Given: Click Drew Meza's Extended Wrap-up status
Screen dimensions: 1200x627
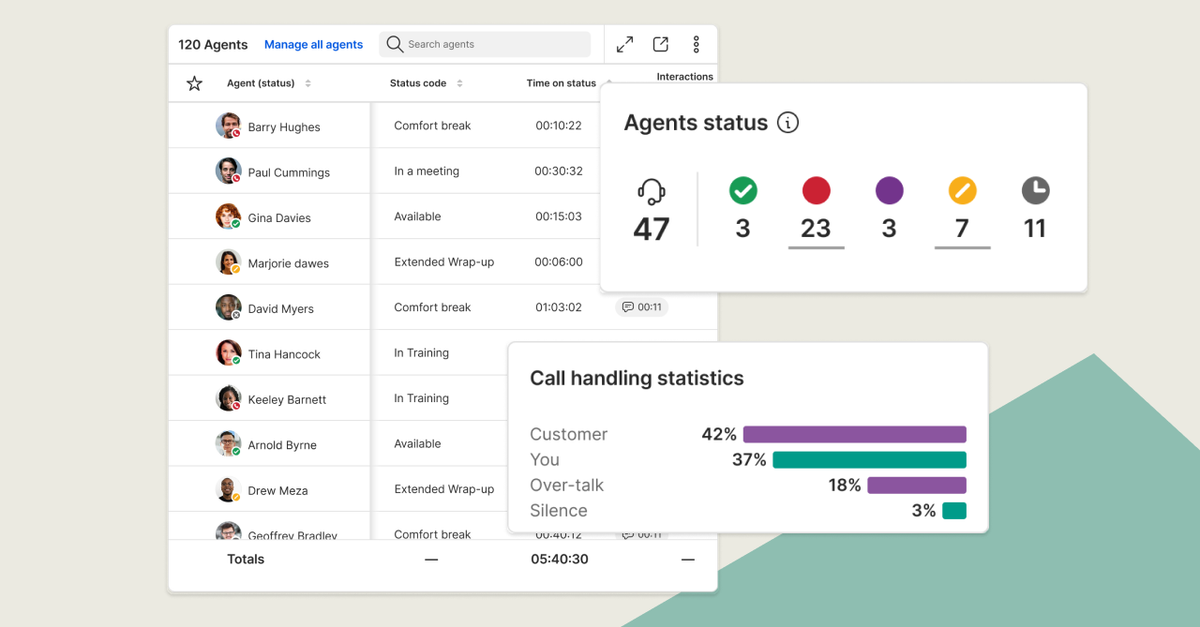Looking at the screenshot, I should (444, 489).
